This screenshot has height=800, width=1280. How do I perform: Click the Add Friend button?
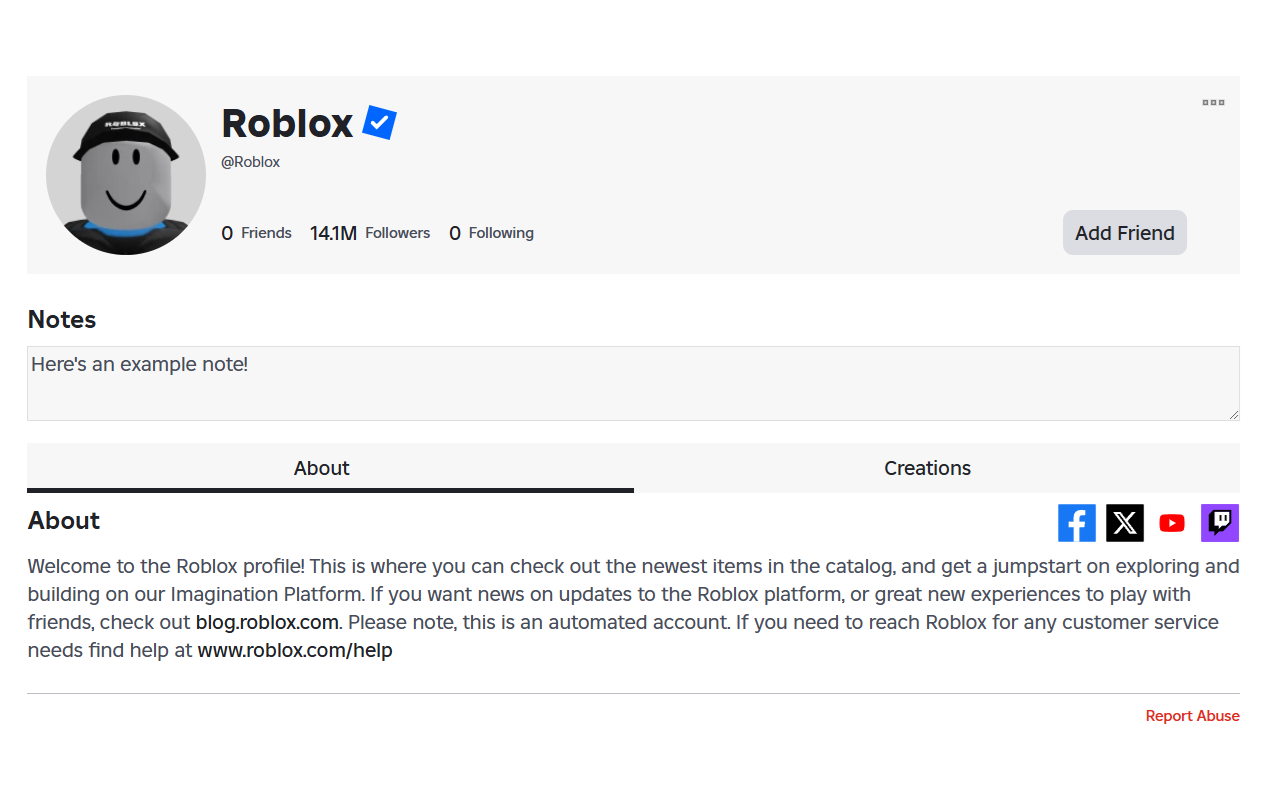point(1124,232)
